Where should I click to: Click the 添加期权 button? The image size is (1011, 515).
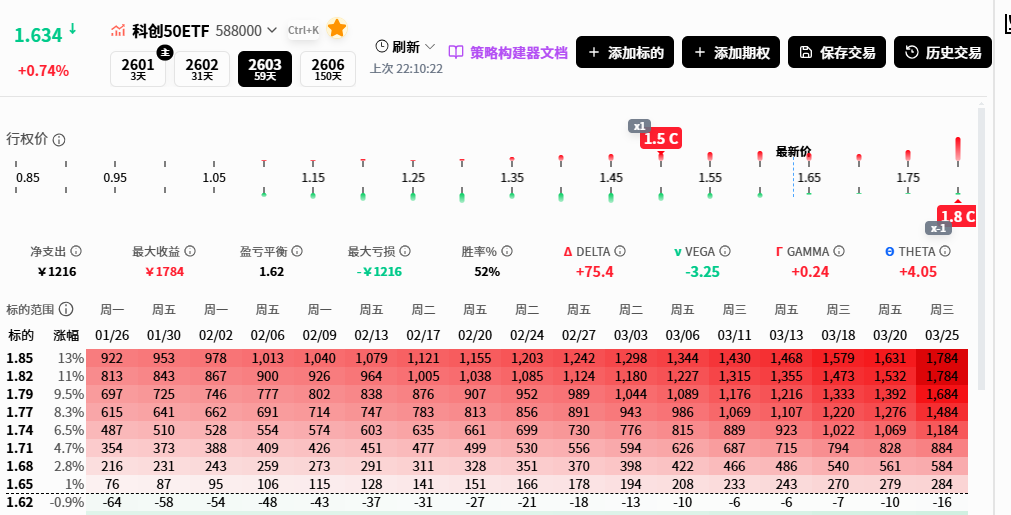pyautogui.click(x=731, y=53)
